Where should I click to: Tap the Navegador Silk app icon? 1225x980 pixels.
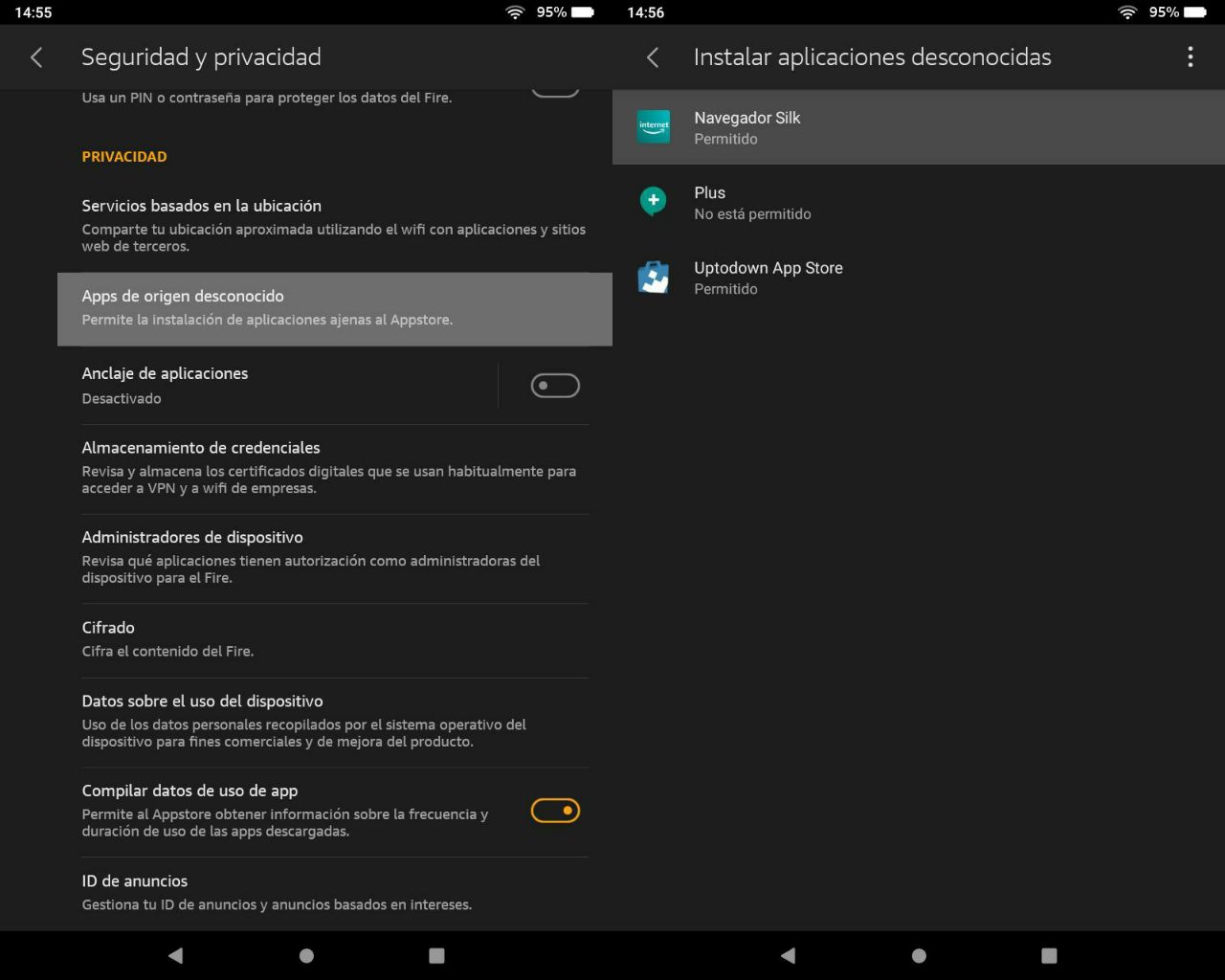tap(654, 126)
